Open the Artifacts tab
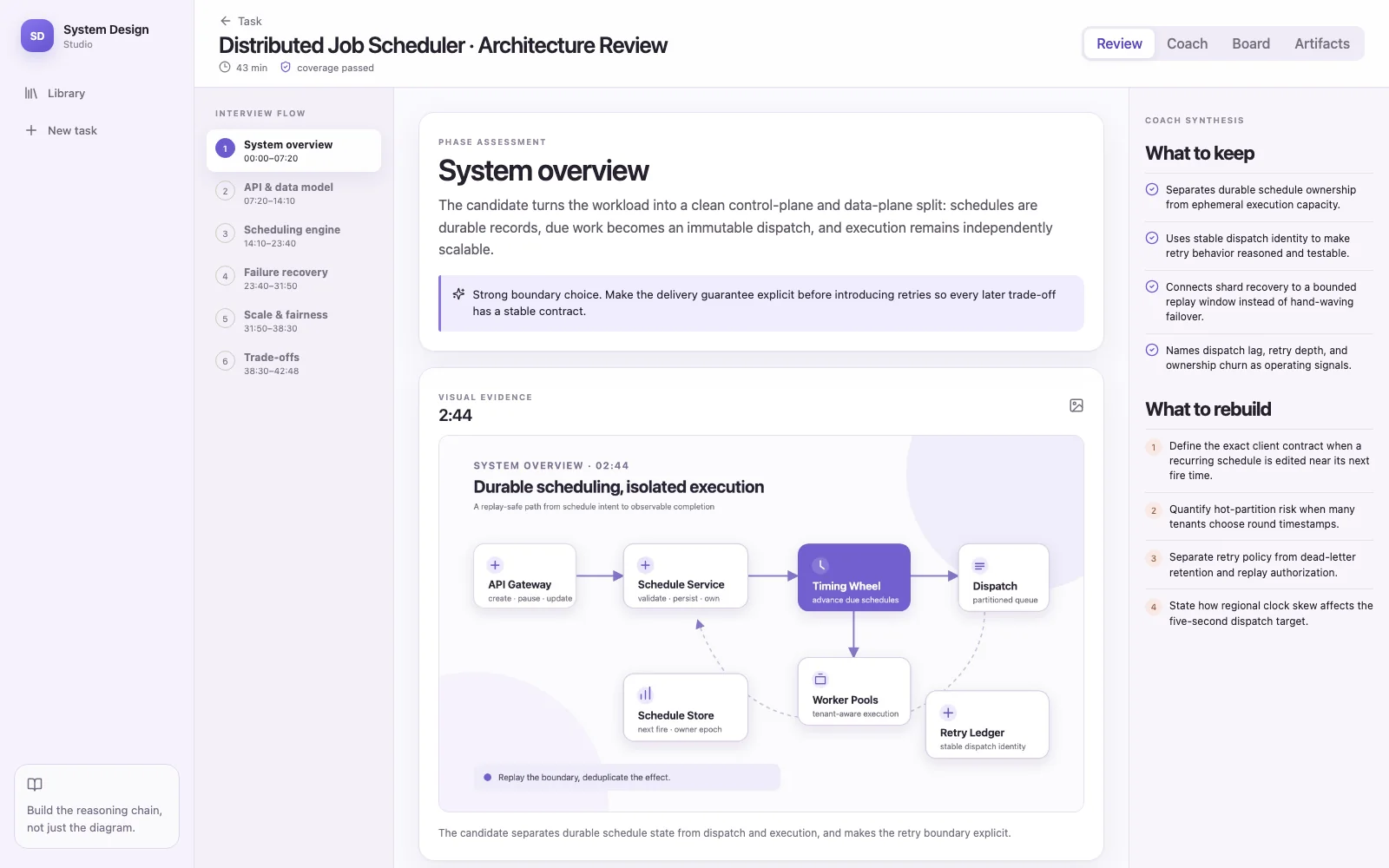 pos(1322,43)
